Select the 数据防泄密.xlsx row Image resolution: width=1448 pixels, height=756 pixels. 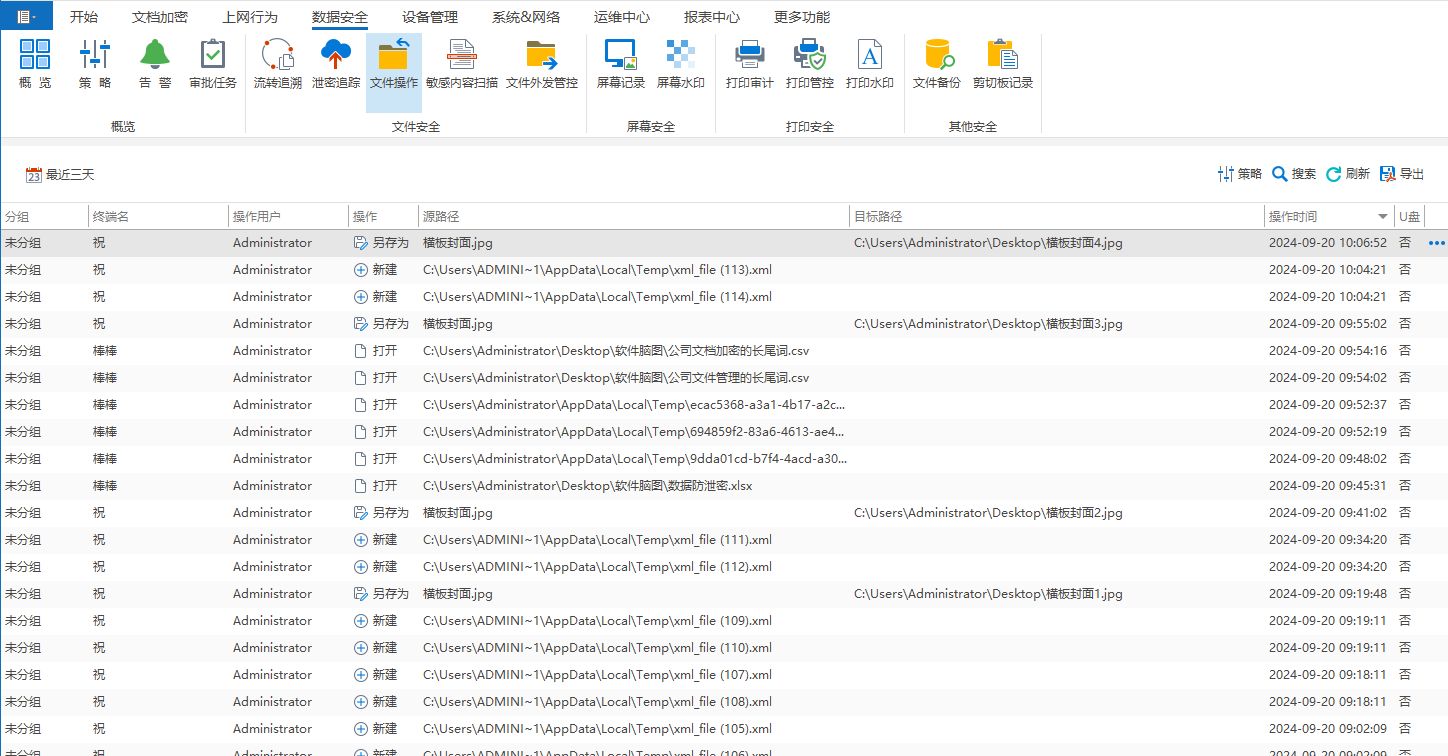(724, 486)
